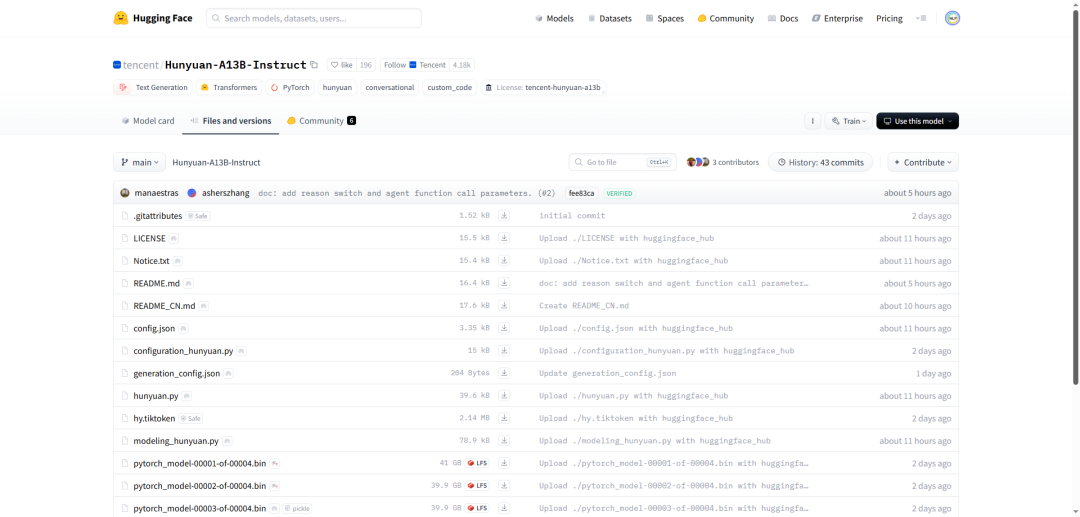Download Notice.txt with download icon

coord(504,261)
